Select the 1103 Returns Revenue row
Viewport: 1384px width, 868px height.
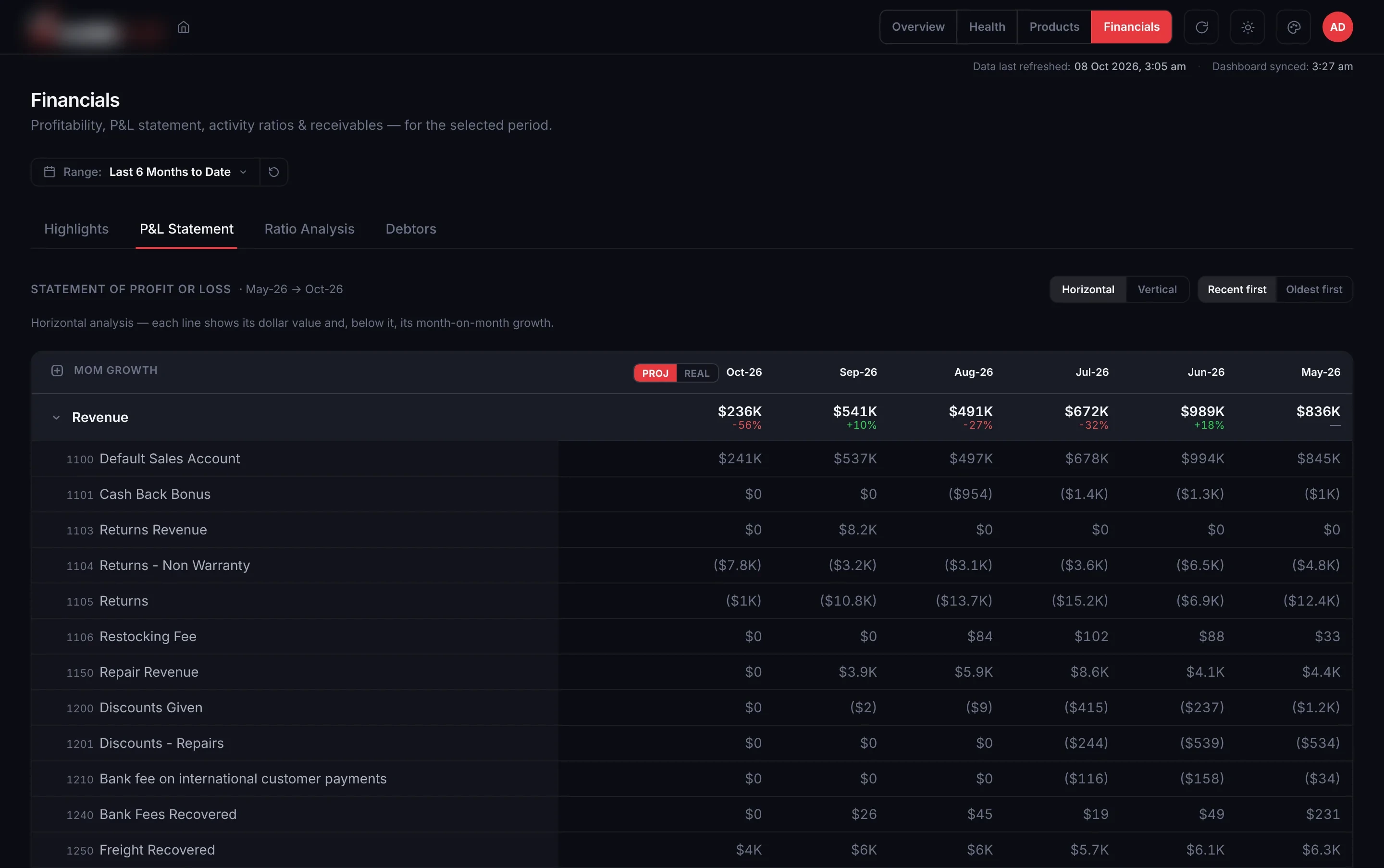(x=692, y=531)
